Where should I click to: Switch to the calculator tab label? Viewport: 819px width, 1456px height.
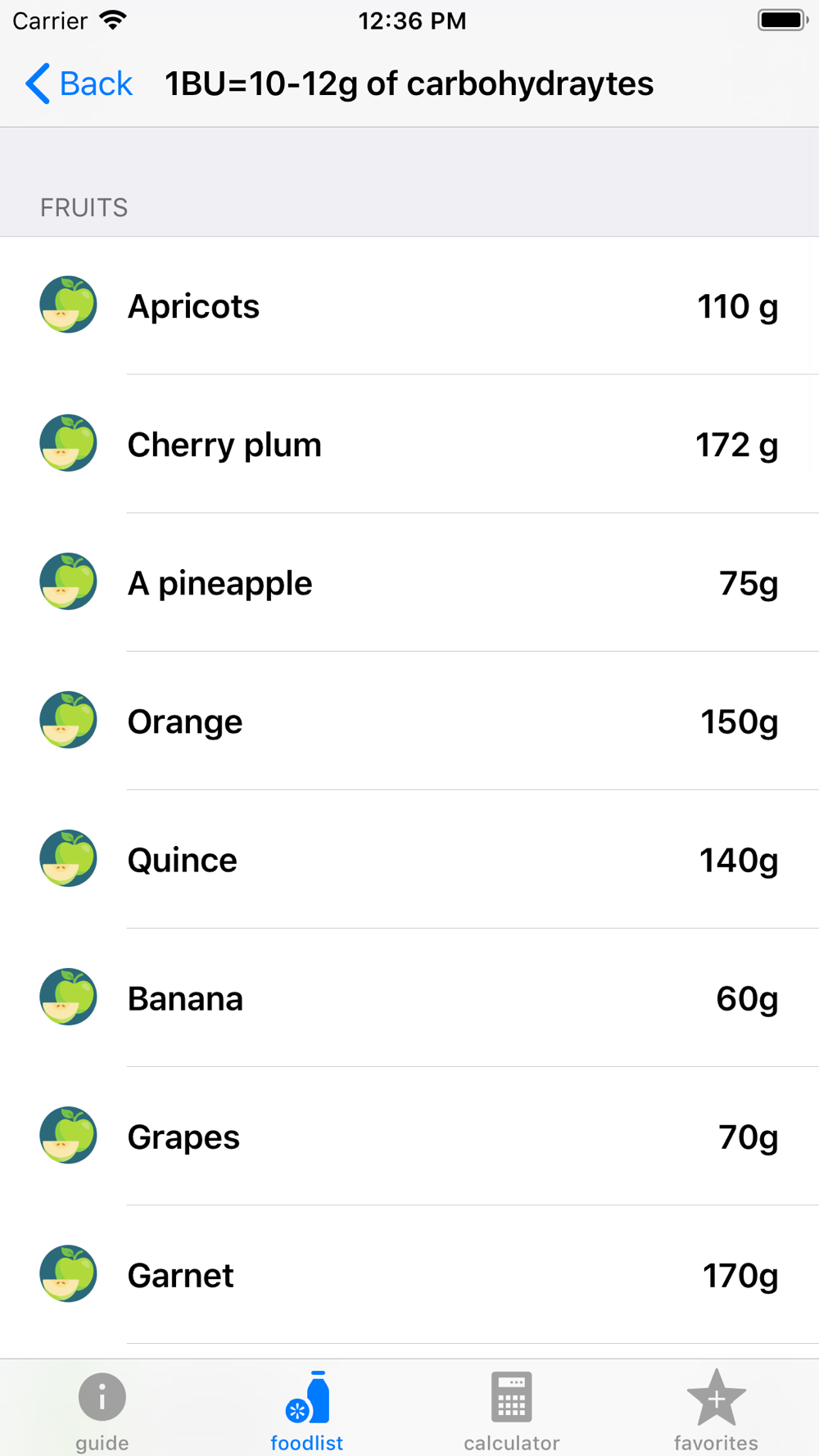[511, 1442]
